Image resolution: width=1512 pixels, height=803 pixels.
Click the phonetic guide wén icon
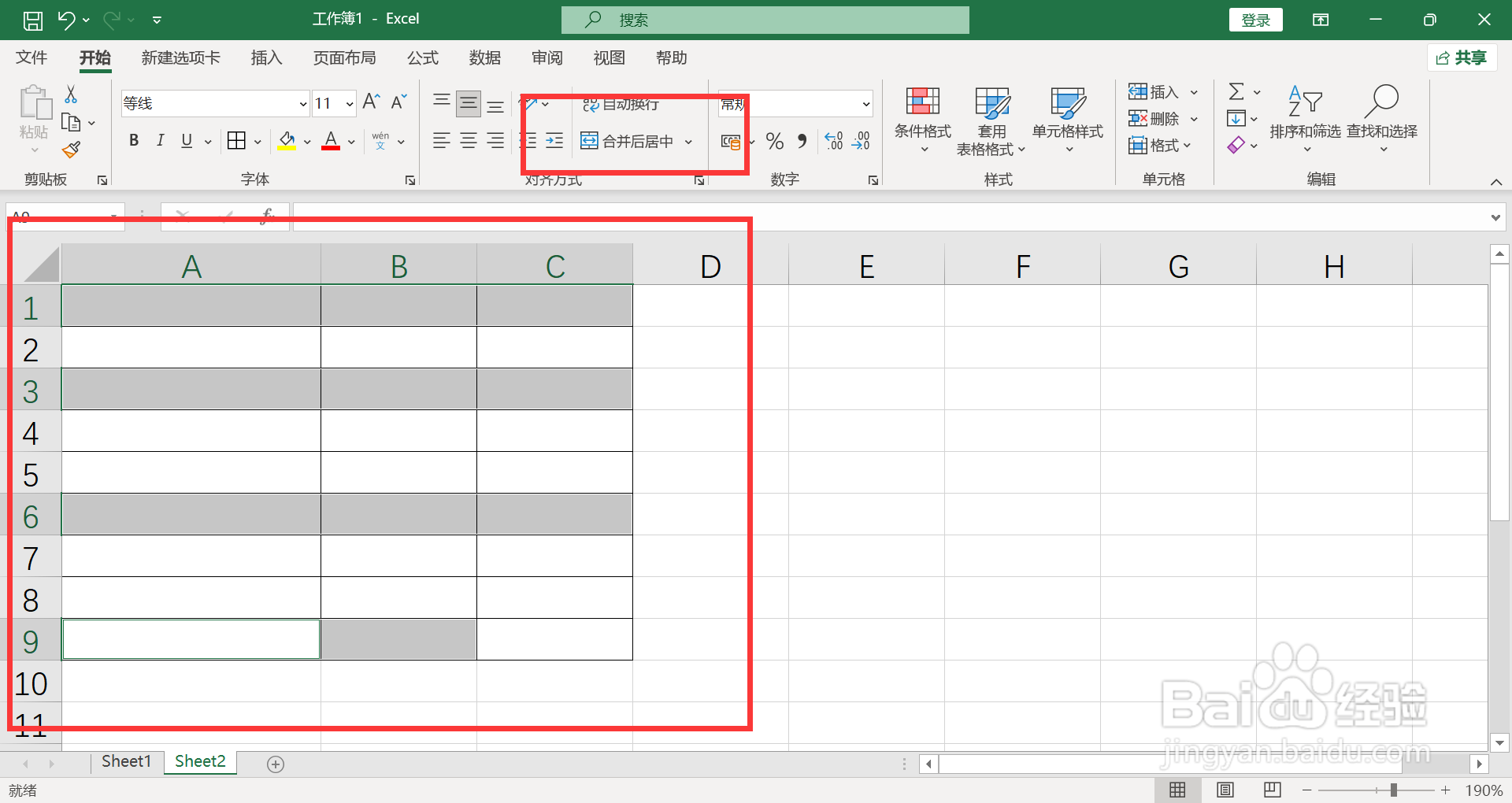[x=380, y=141]
